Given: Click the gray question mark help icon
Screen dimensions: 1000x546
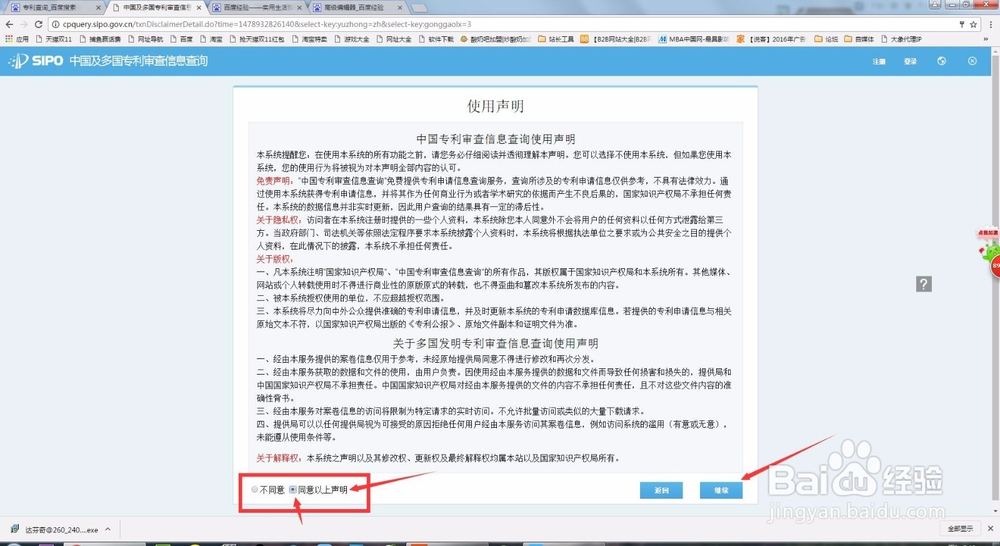Looking at the screenshot, I should [924, 284].
